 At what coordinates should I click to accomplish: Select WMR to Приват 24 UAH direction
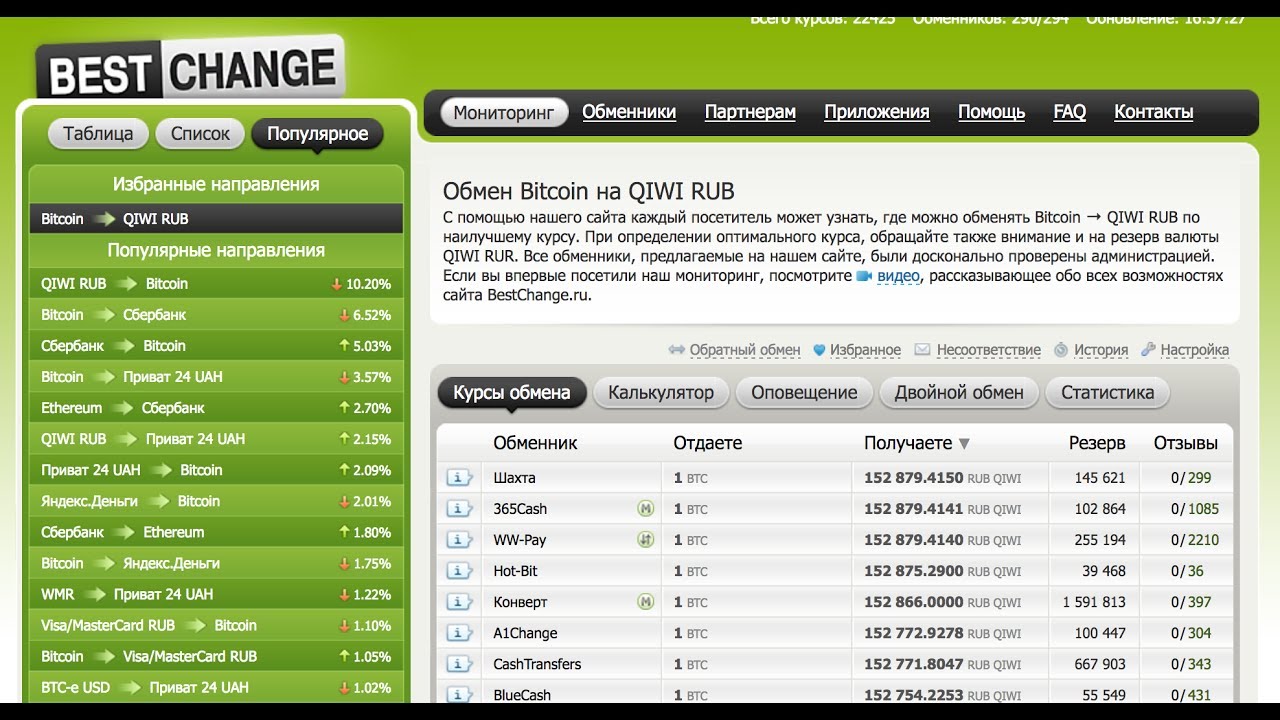pyautogui.click(x=216, y=594)
